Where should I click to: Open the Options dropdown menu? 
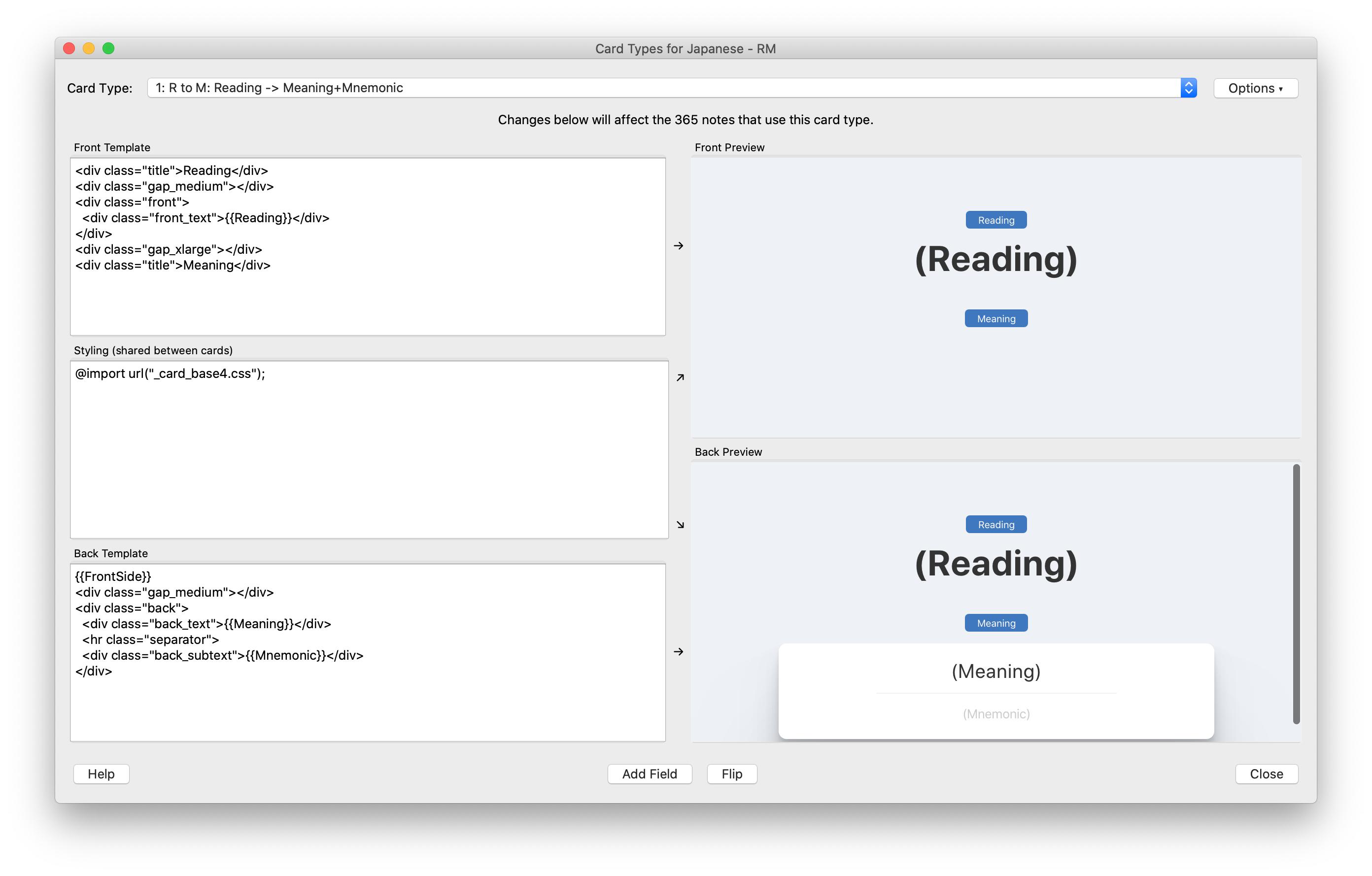pyautogui.click(x=1255, y=88)
